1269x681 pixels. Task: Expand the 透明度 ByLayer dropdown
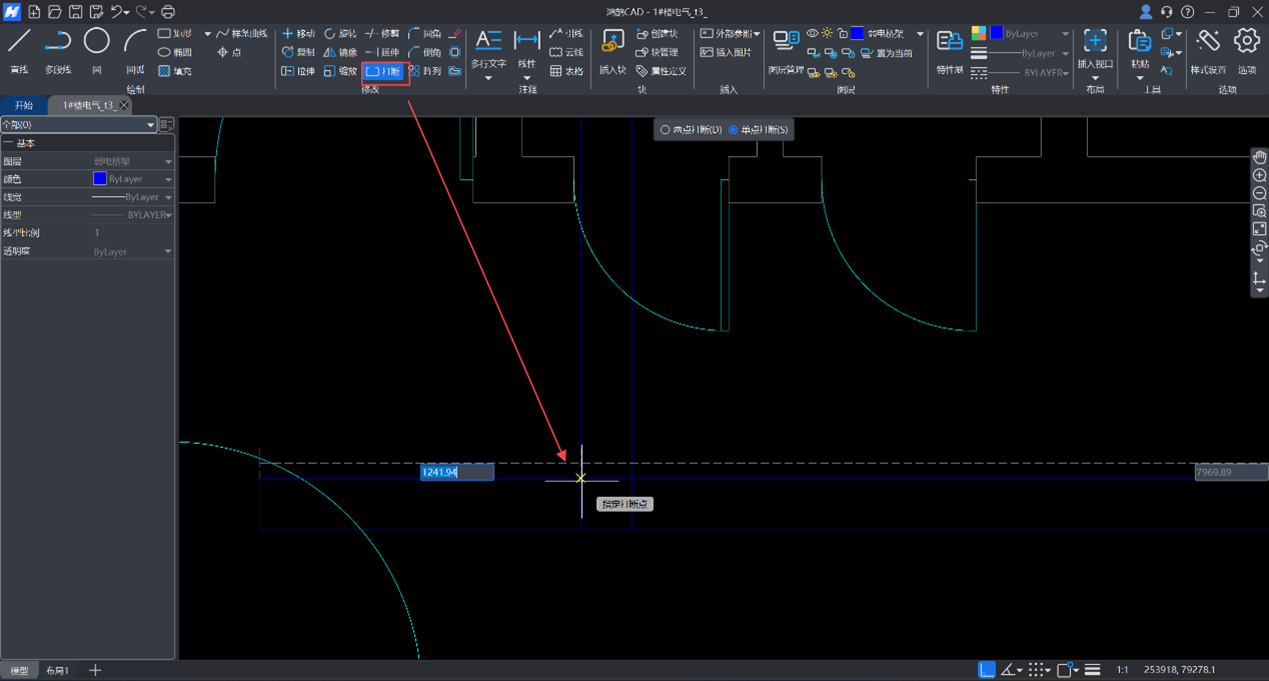pyautogui.click(x=168, y=252)
